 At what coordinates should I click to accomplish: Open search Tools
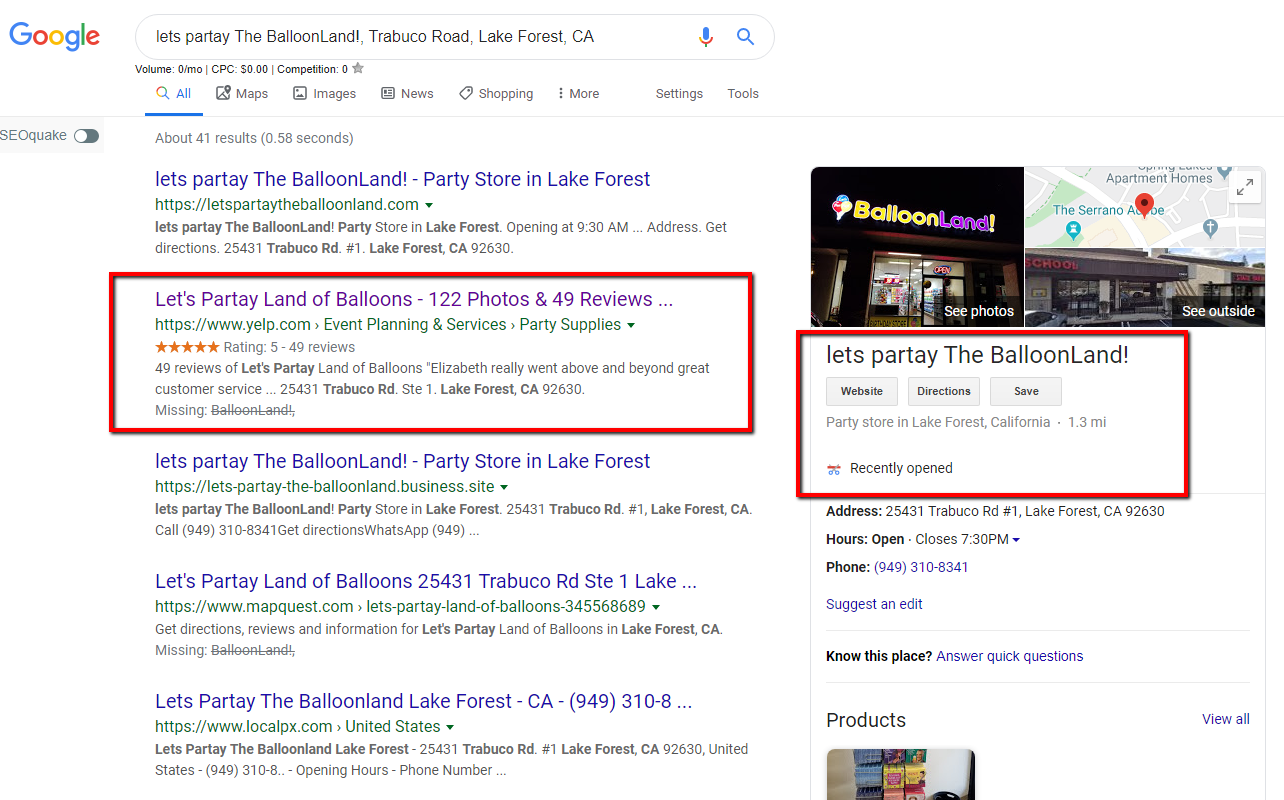[743, 93]
